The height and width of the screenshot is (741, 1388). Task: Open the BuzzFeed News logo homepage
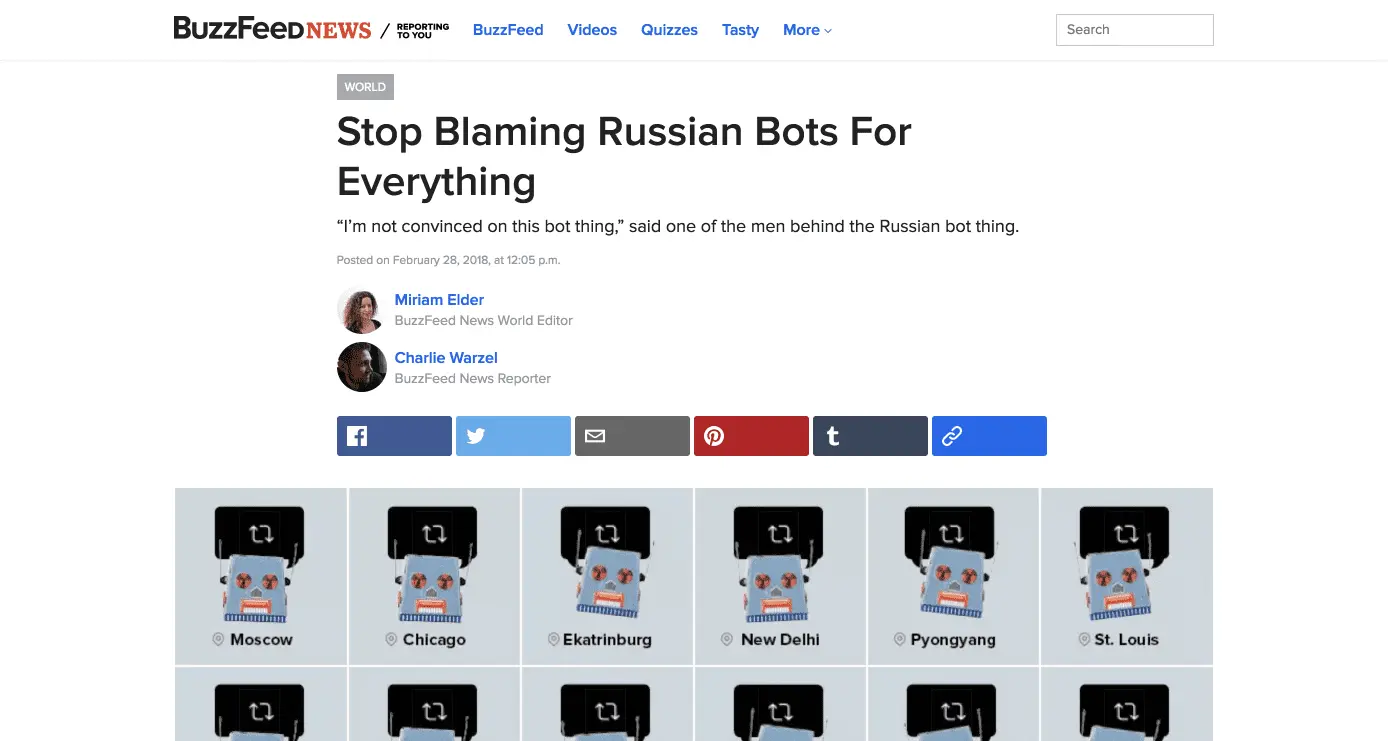point(272,29)
